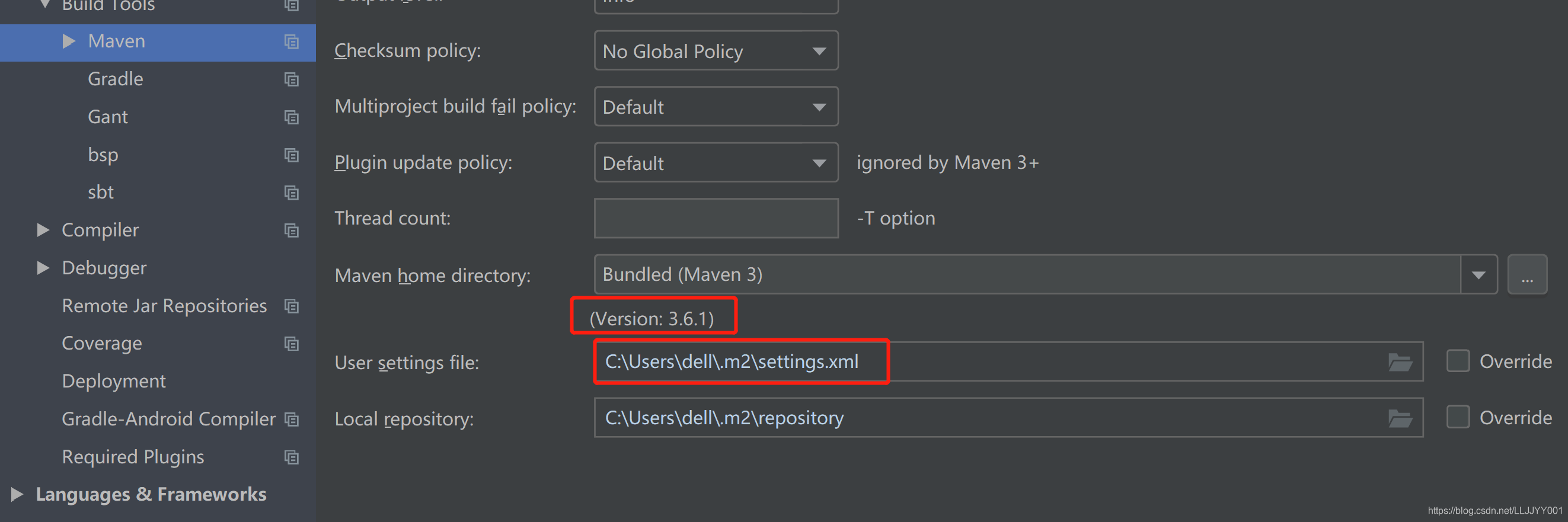Click the 'ignored by Maven 3+' note

pyautogui.click(x=947, y=162)
